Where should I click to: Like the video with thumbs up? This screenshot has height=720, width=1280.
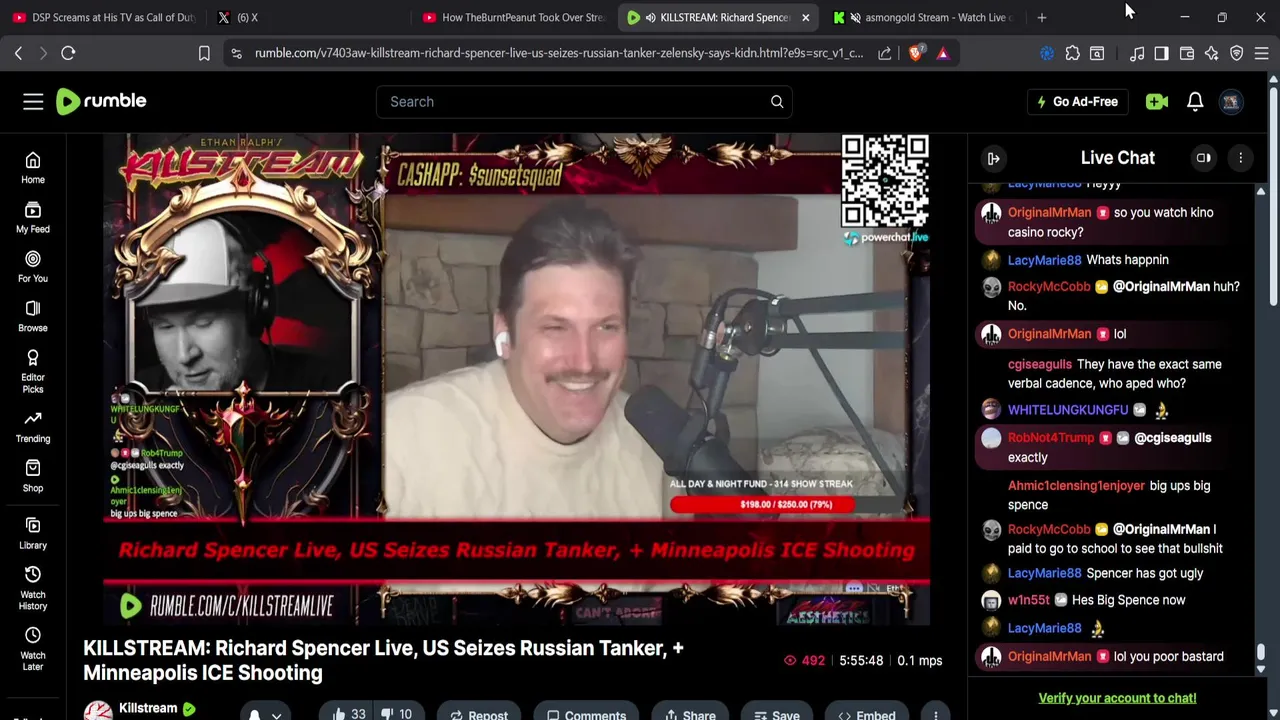(x=349, y=714)
